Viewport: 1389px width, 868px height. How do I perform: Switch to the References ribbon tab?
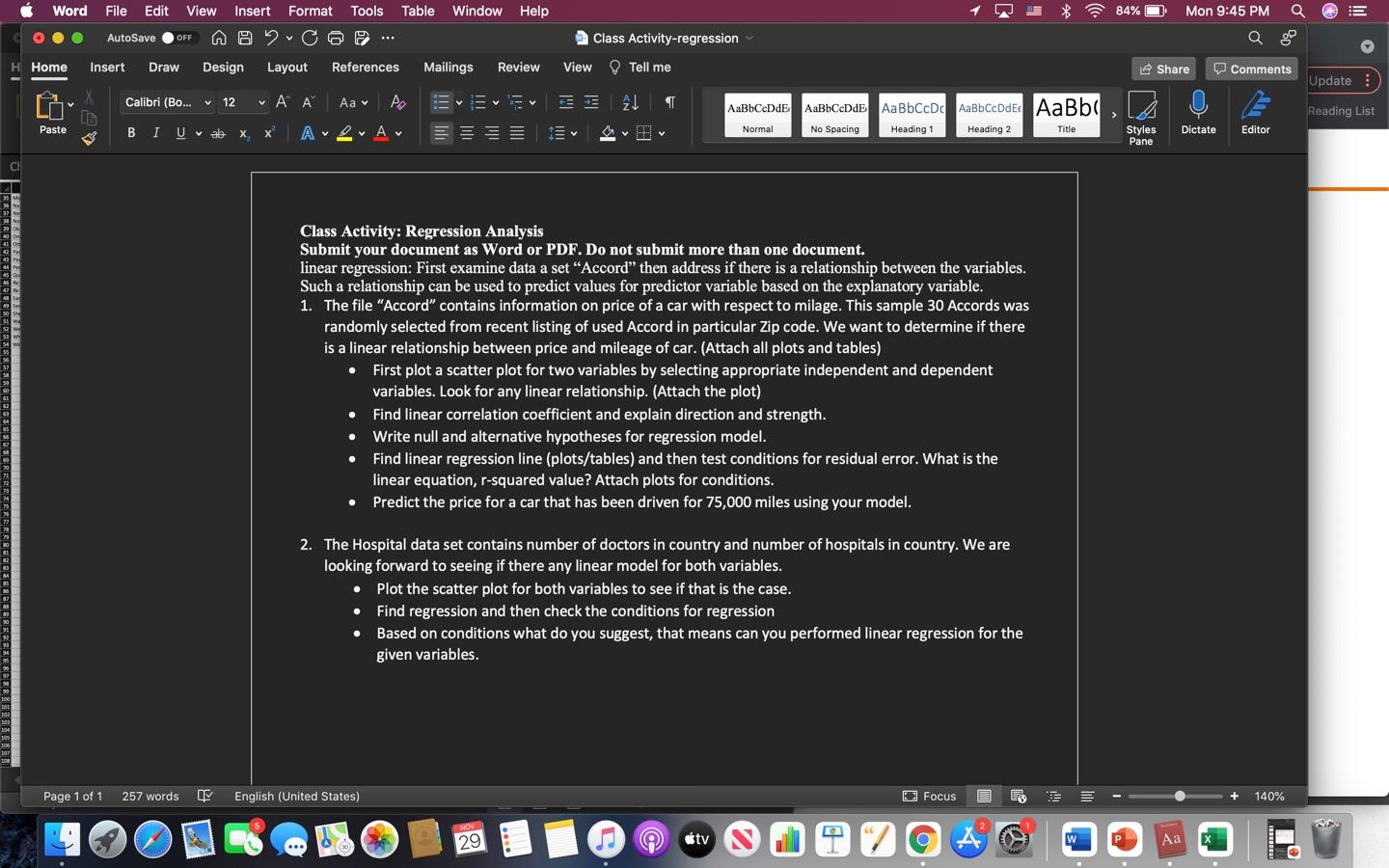(366, 67)
